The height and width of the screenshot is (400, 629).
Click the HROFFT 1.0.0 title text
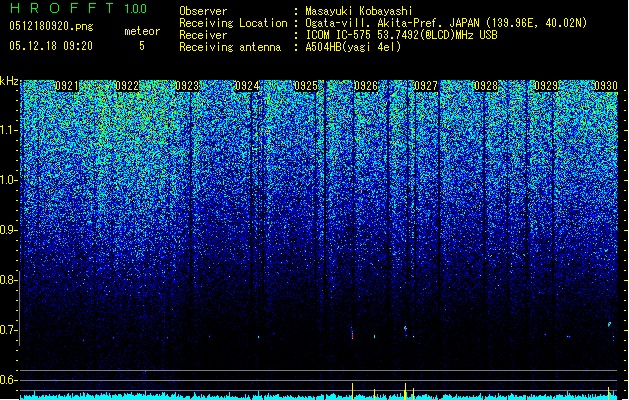79,8
